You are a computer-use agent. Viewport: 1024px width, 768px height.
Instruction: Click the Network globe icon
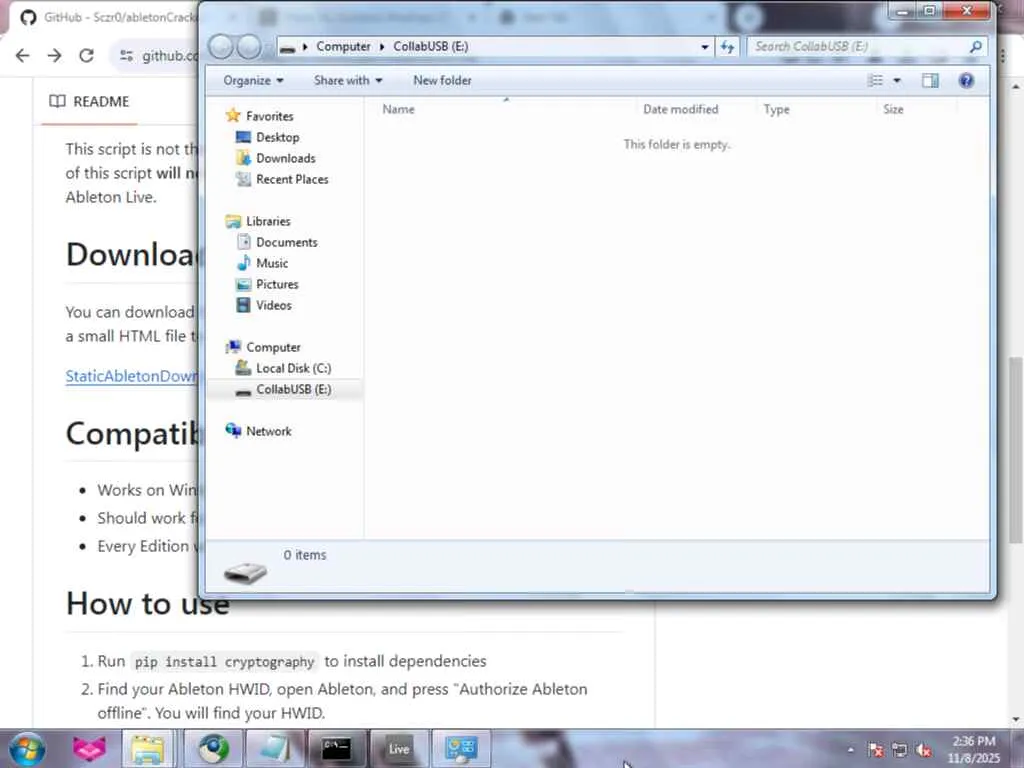[232, 430]
